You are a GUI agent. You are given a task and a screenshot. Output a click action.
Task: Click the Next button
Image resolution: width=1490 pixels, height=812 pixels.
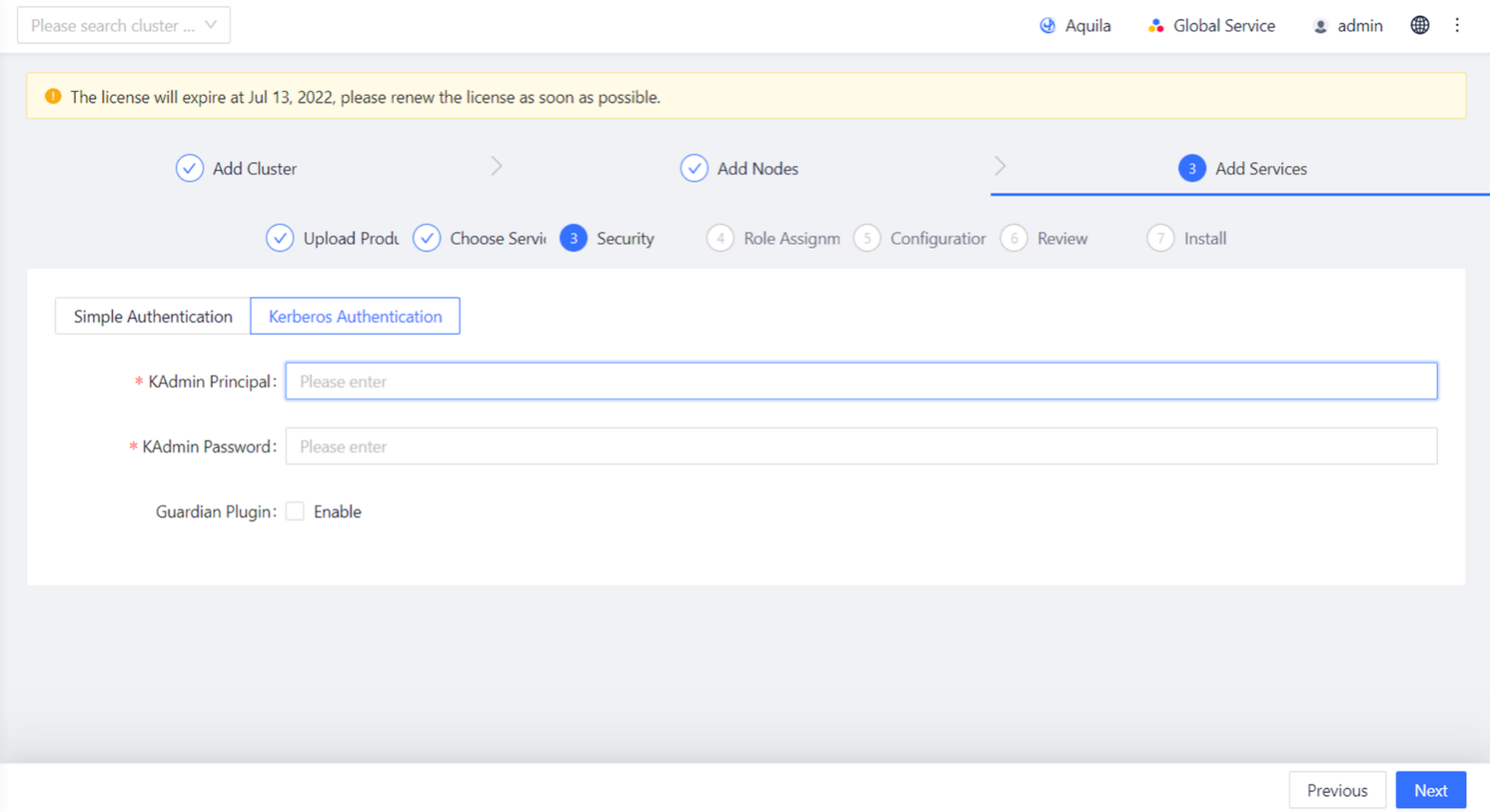(1430, 790)
